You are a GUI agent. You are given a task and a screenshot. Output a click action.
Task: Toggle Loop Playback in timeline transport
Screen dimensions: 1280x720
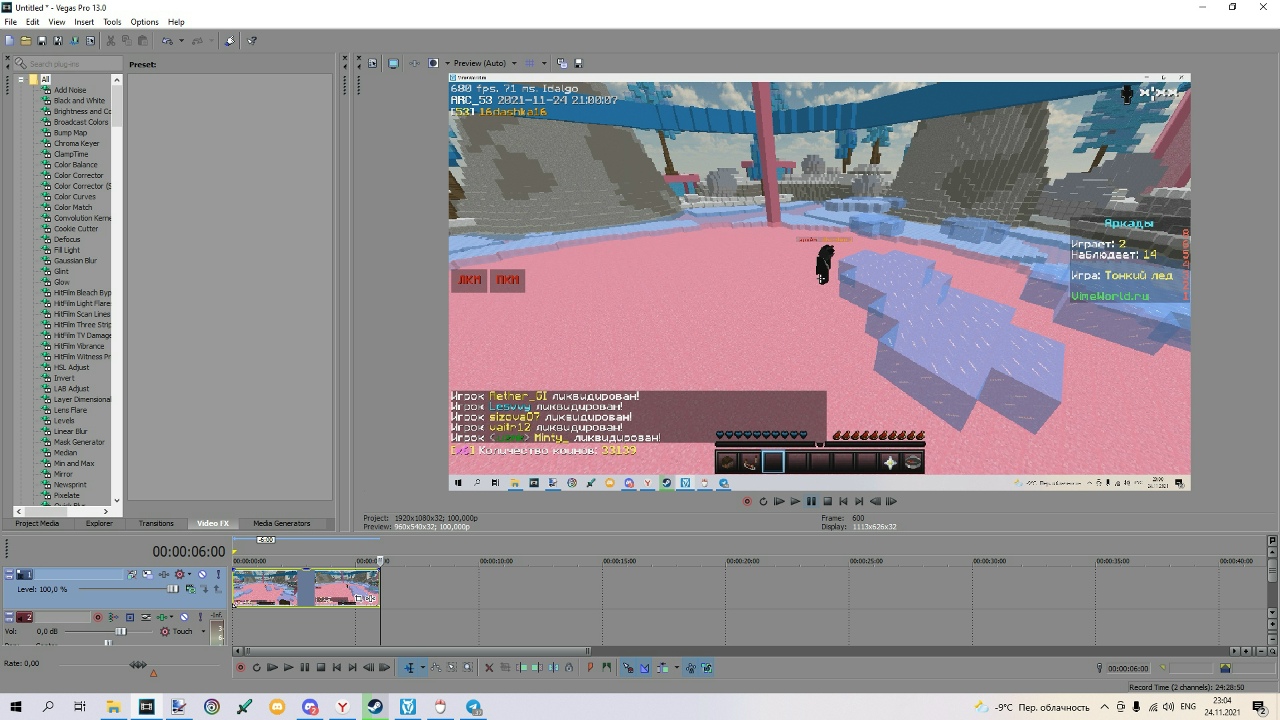click(256, 668)
